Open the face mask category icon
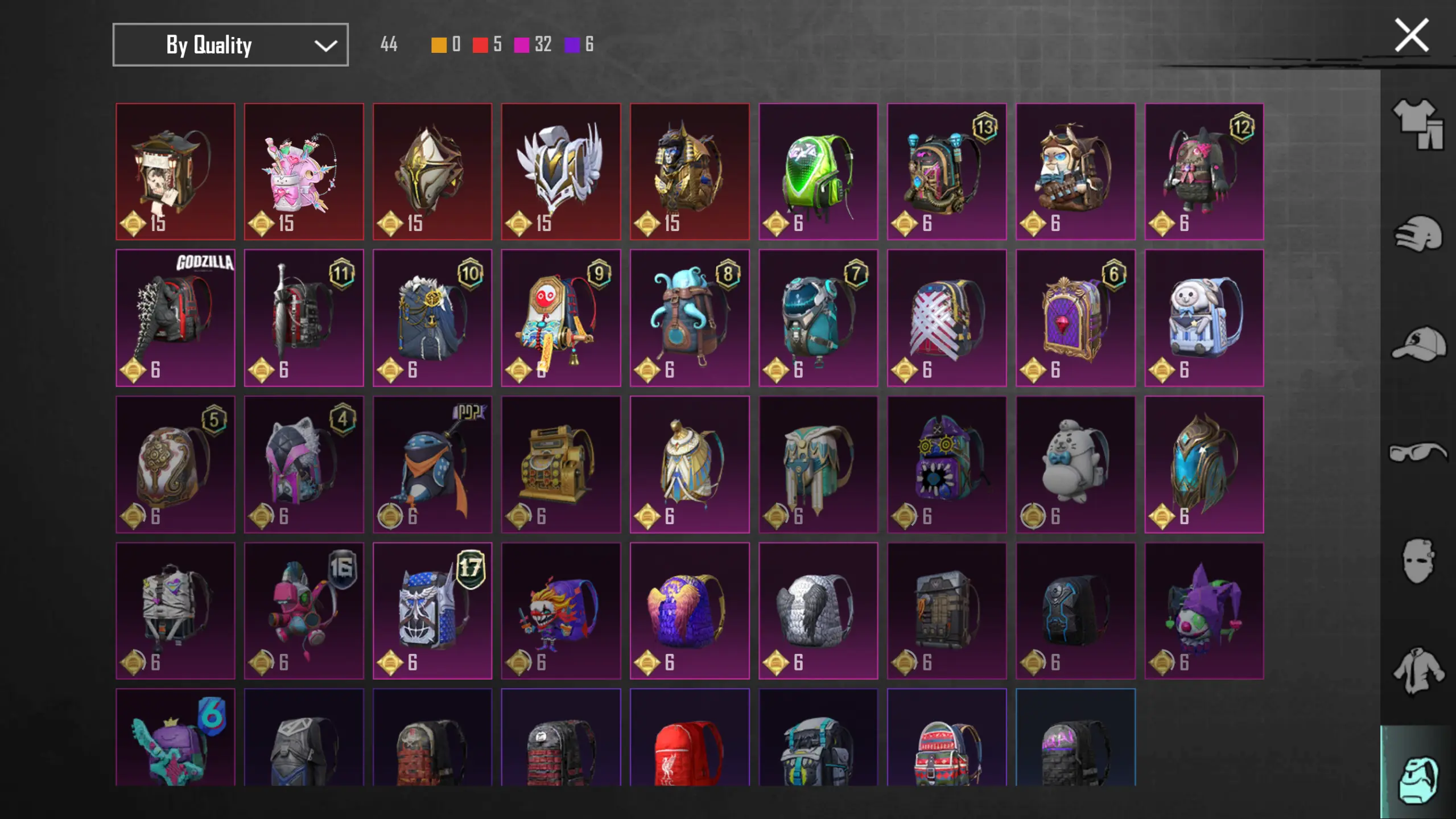Screen dimensions: 1456x819 [x=1417, y=561]
